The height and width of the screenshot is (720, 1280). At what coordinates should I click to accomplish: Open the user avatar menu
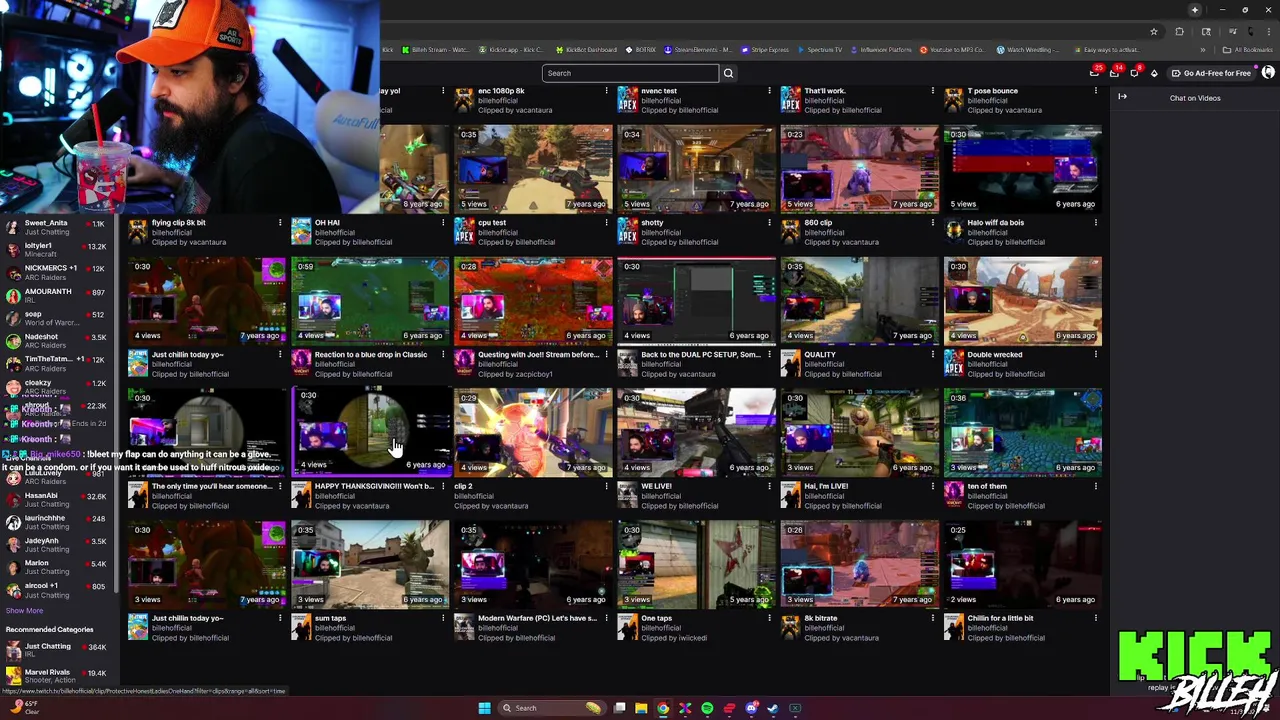pyautogui.click(x=1268, y=73)
